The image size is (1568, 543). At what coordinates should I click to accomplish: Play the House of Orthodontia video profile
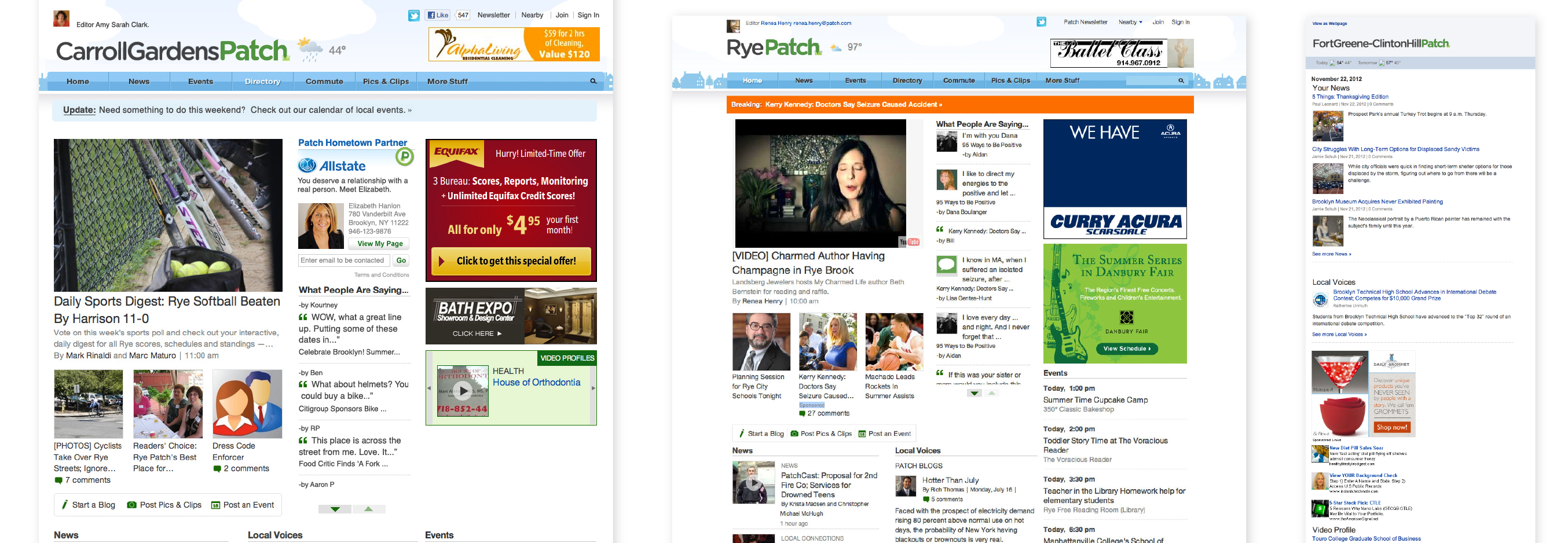click(463, 391)
